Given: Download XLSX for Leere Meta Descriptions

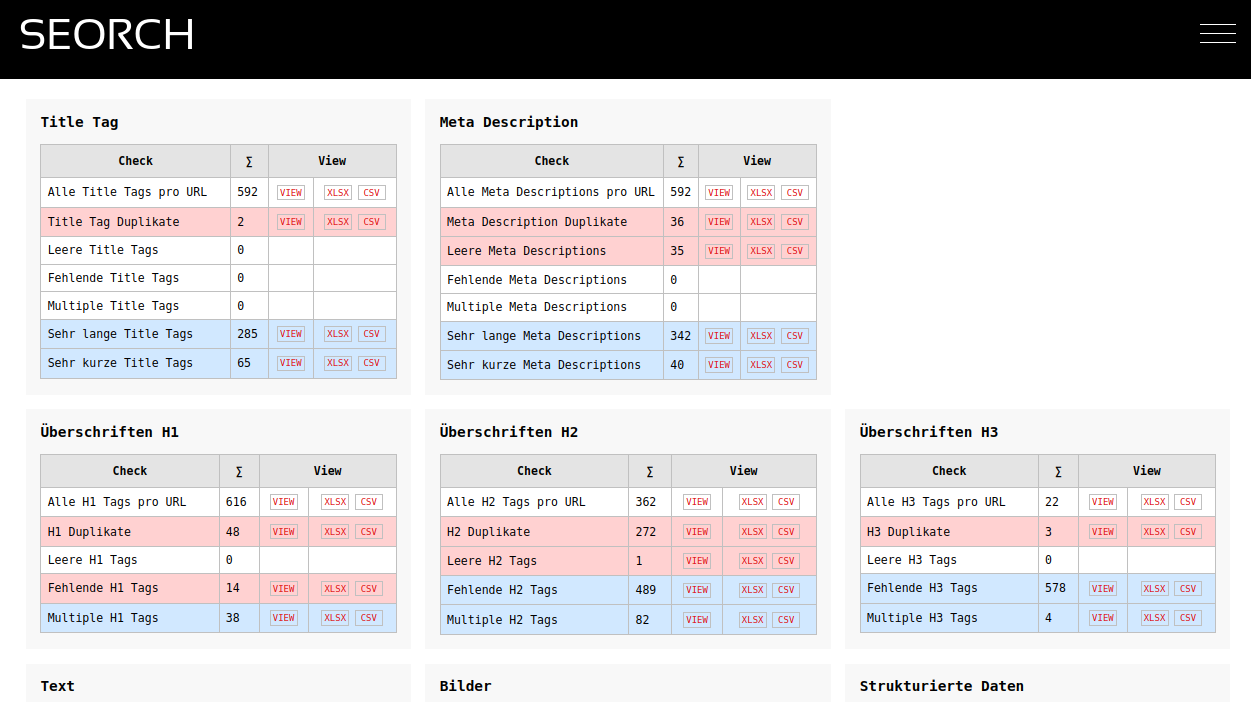Looking at the screenshot, I should (761, 251).
